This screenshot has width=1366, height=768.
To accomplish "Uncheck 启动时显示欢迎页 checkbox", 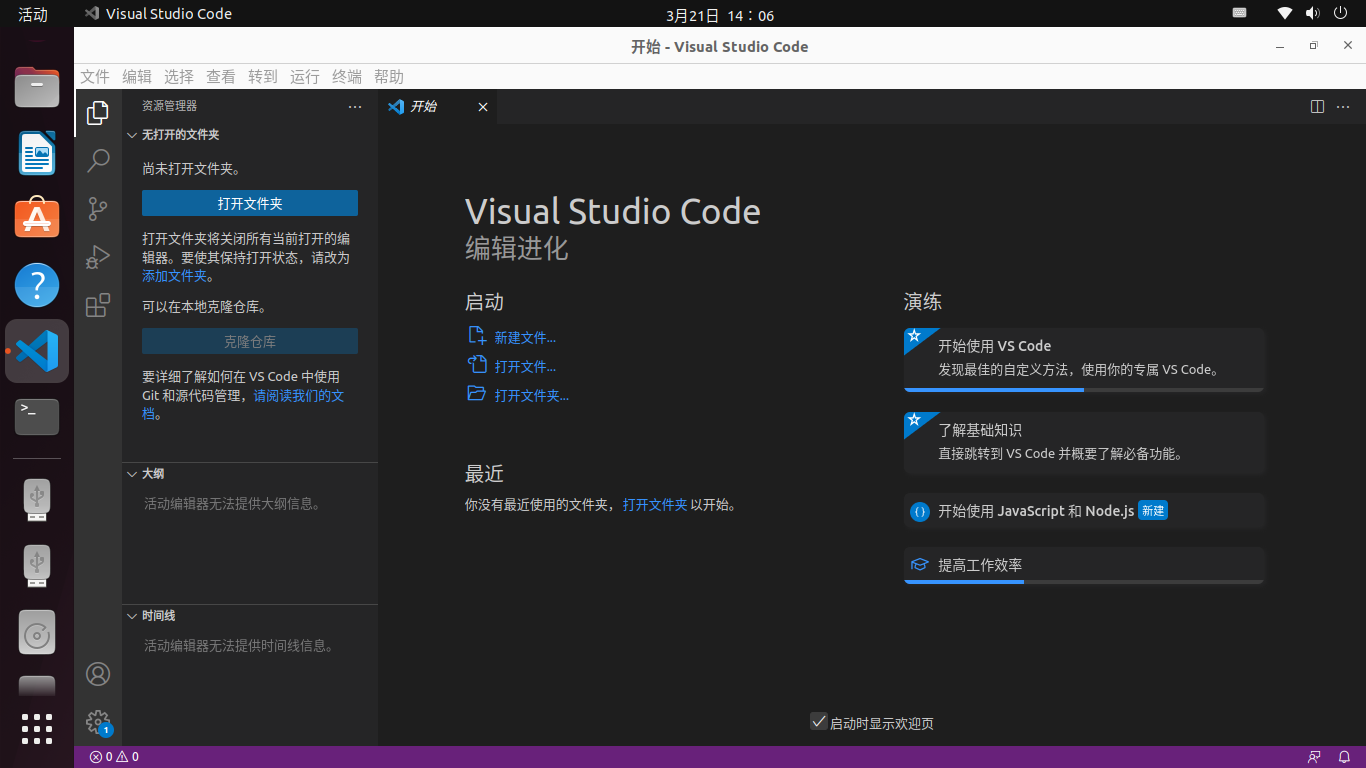I will click(819, 721).
